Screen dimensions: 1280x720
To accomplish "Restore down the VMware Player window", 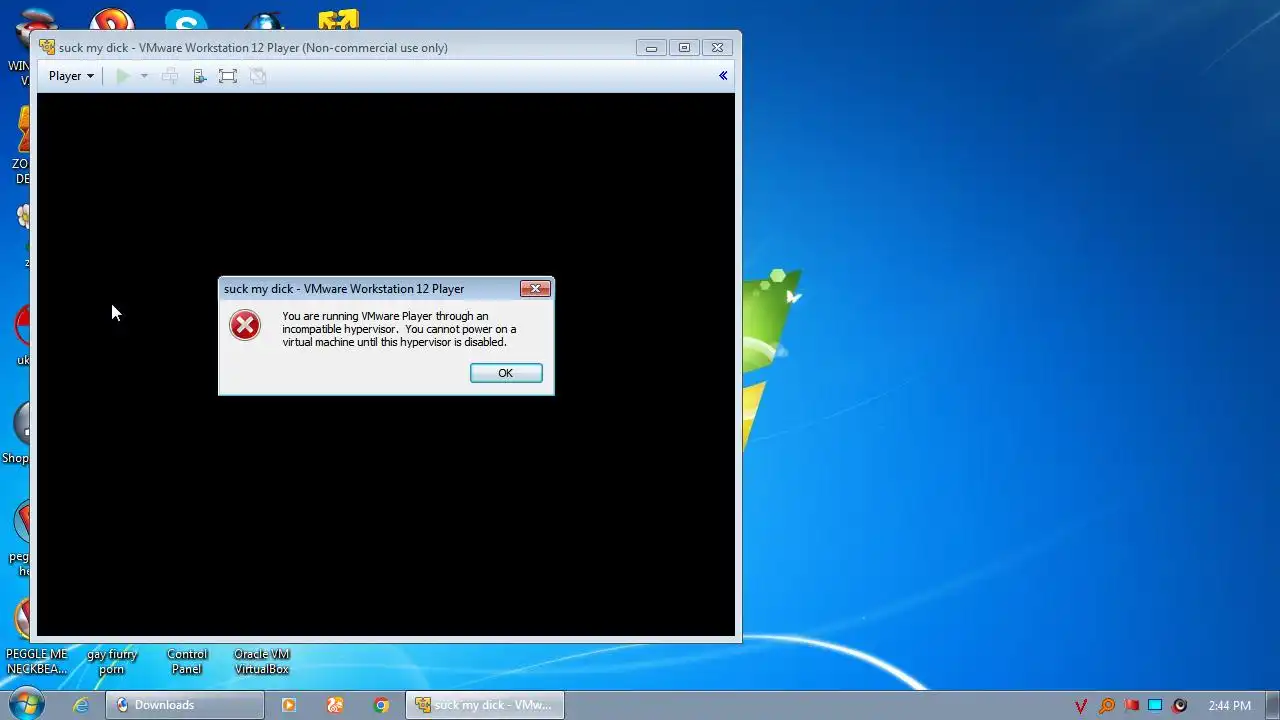I will point(684,47).
